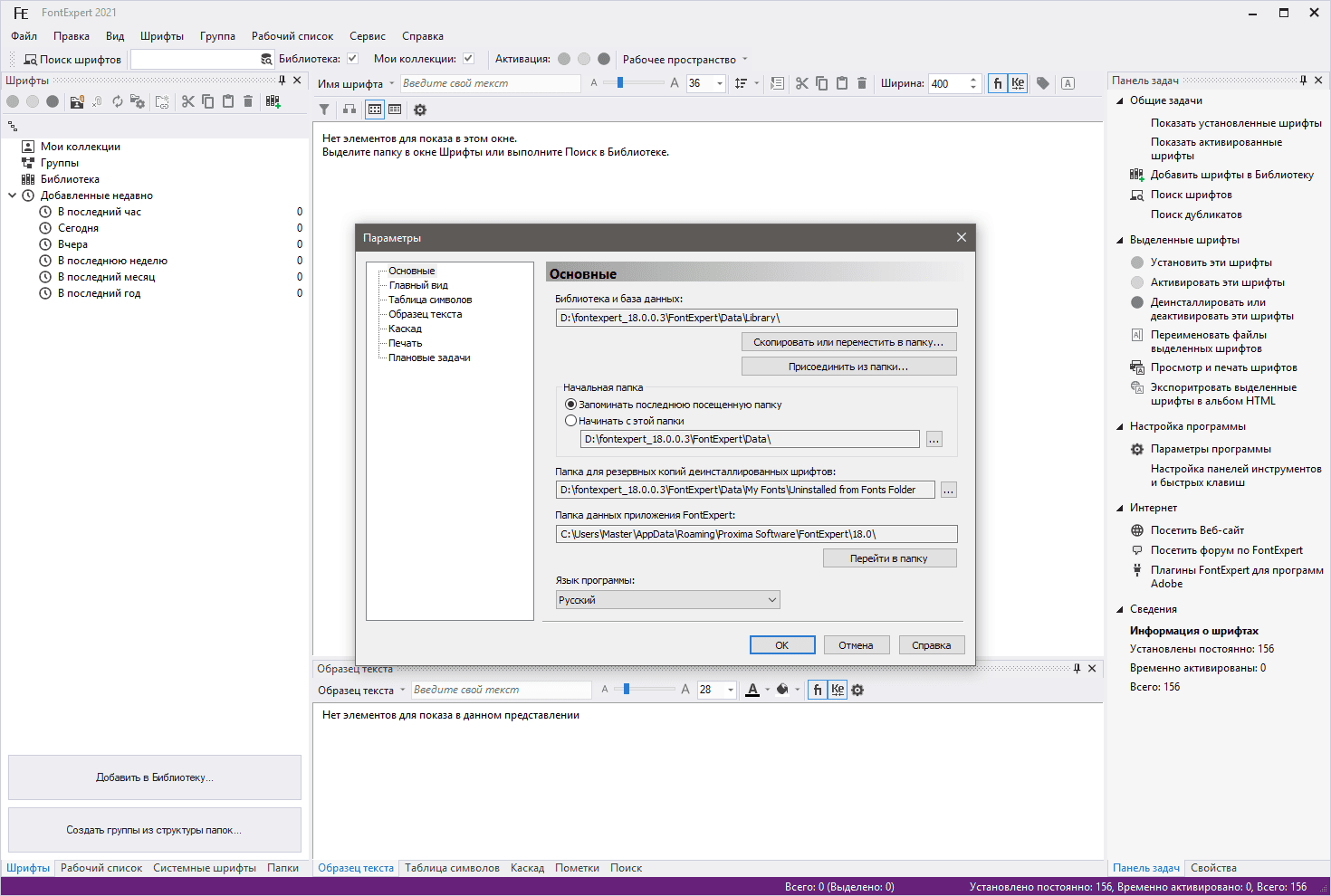Switch font view to details list icon

point(395,110)
